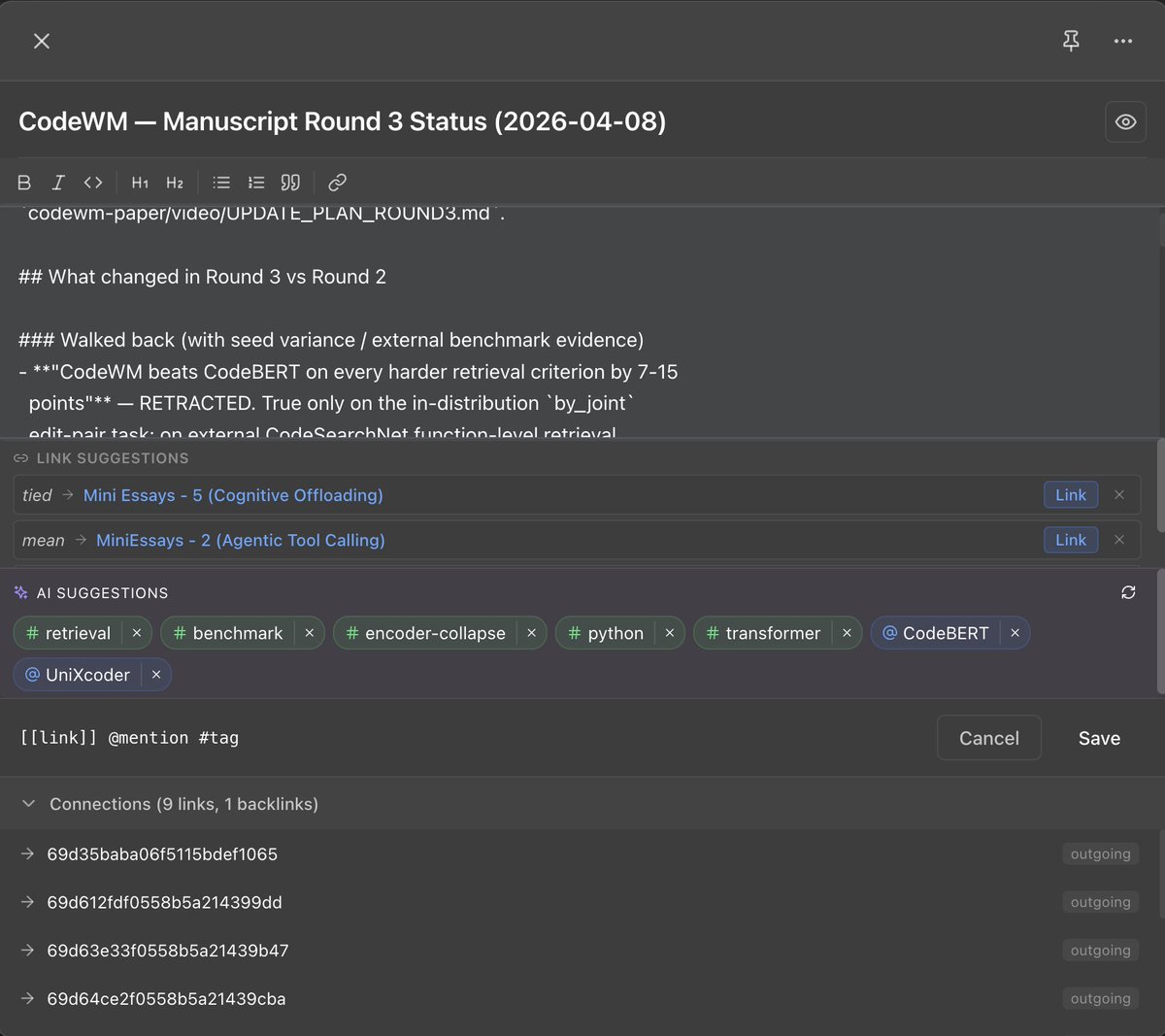Apply bold formatting

coord(25,183)
